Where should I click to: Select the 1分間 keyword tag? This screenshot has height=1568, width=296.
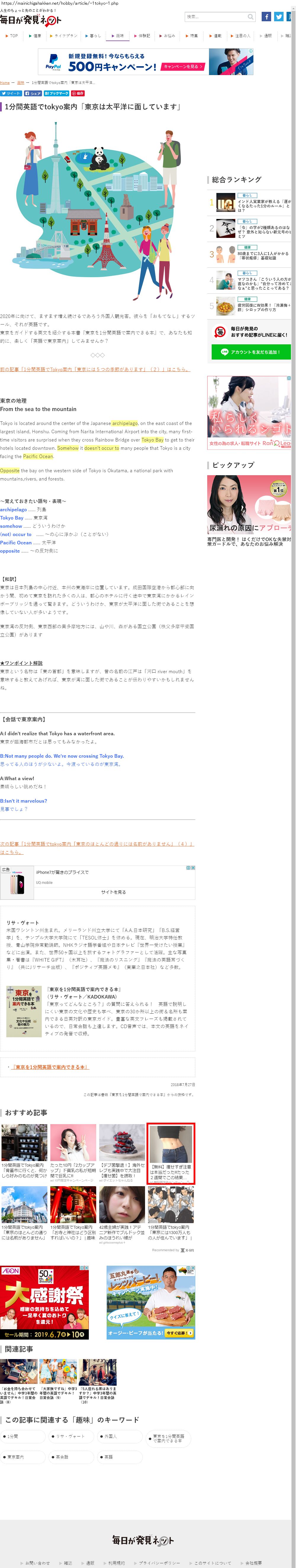(23, 1436)
